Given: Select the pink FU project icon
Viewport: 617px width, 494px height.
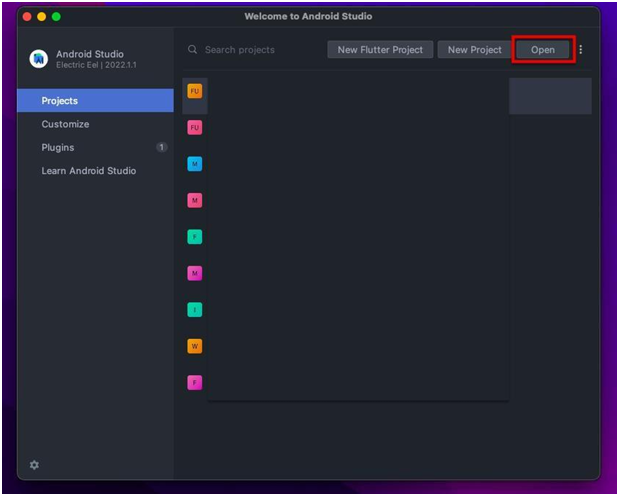Looking at the screenshot, I should click(x=194, y=127).
